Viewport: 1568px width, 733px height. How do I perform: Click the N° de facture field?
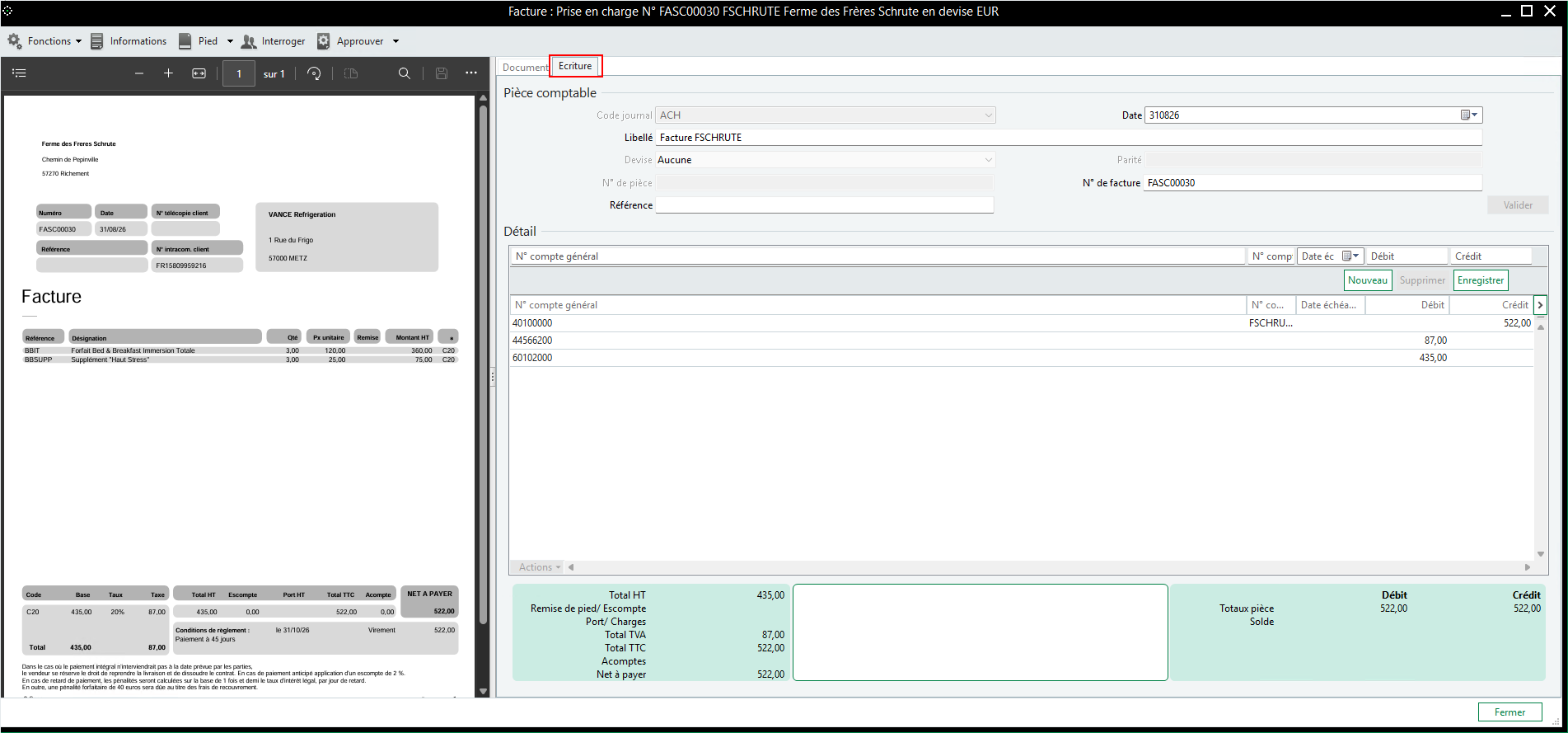[x=1313, y=183]
